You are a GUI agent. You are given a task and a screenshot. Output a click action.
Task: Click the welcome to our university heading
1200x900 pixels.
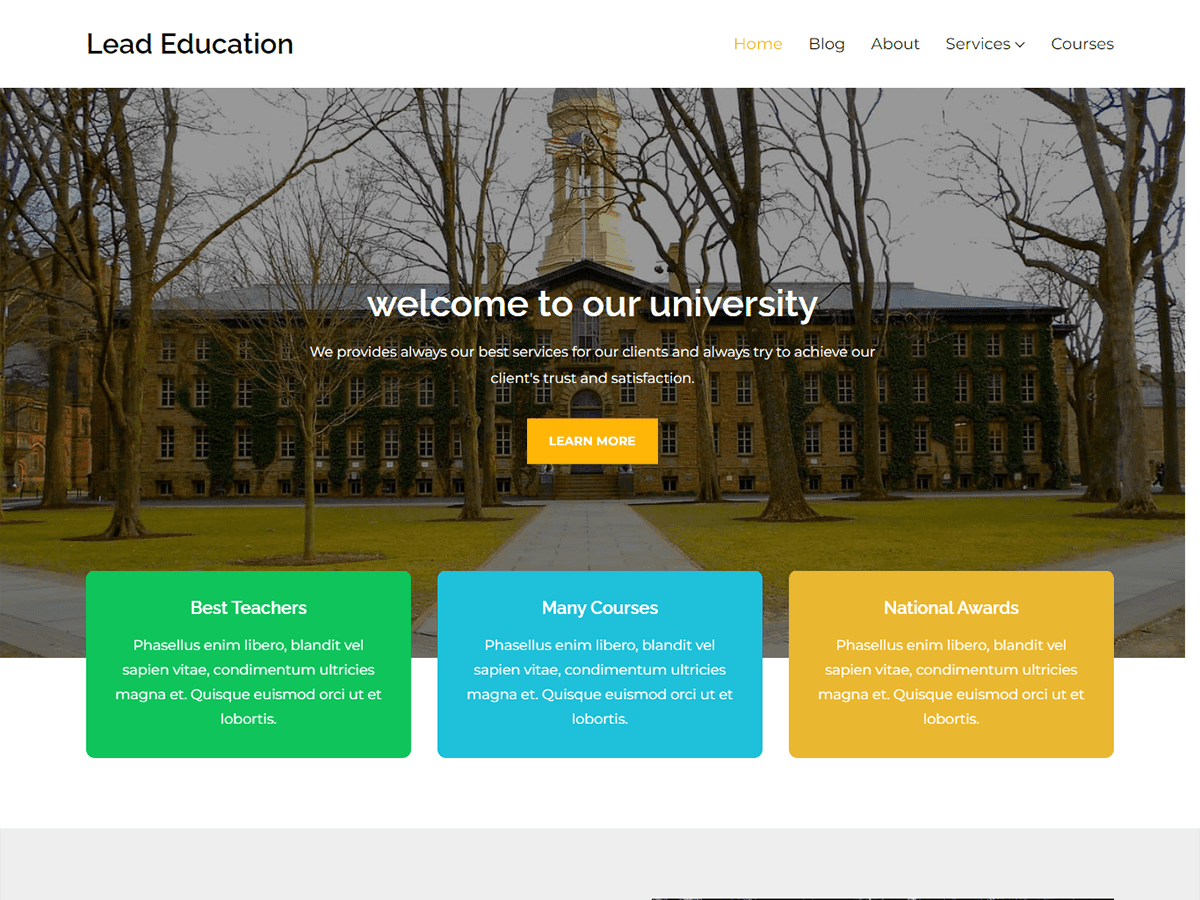pos(593,304)
